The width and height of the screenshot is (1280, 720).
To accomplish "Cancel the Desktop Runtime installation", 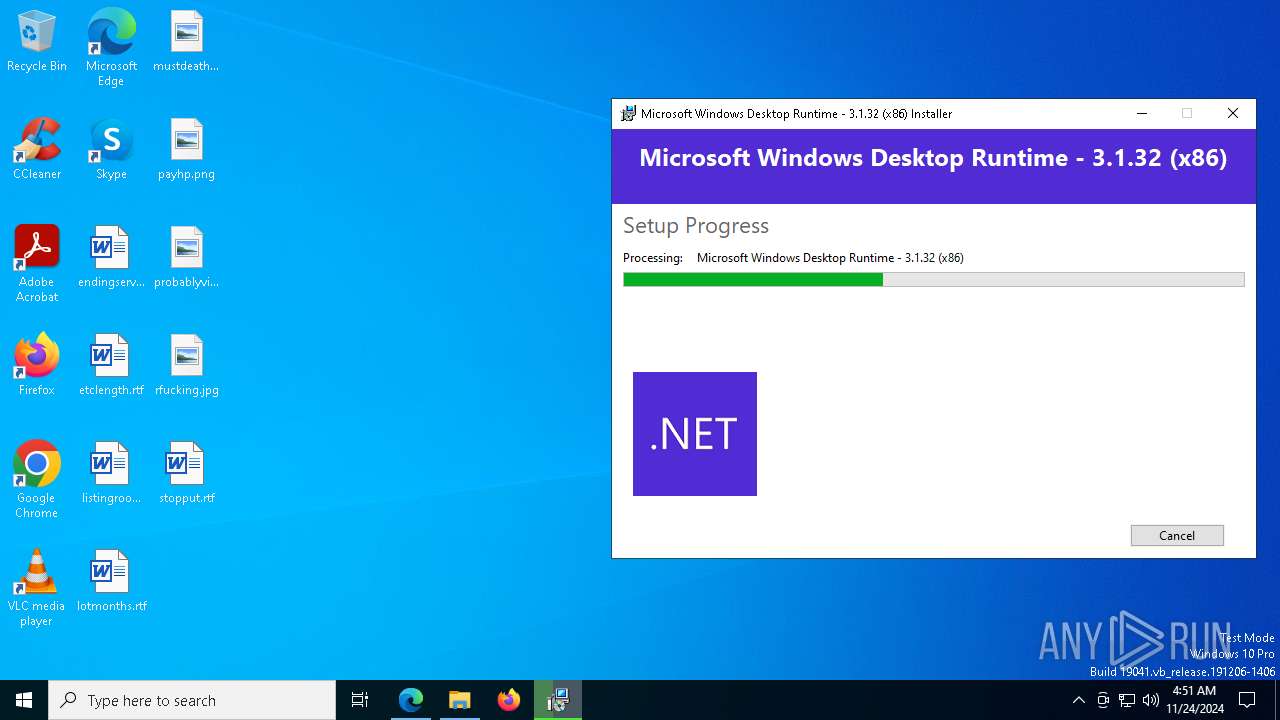I will click(1177, 536).
